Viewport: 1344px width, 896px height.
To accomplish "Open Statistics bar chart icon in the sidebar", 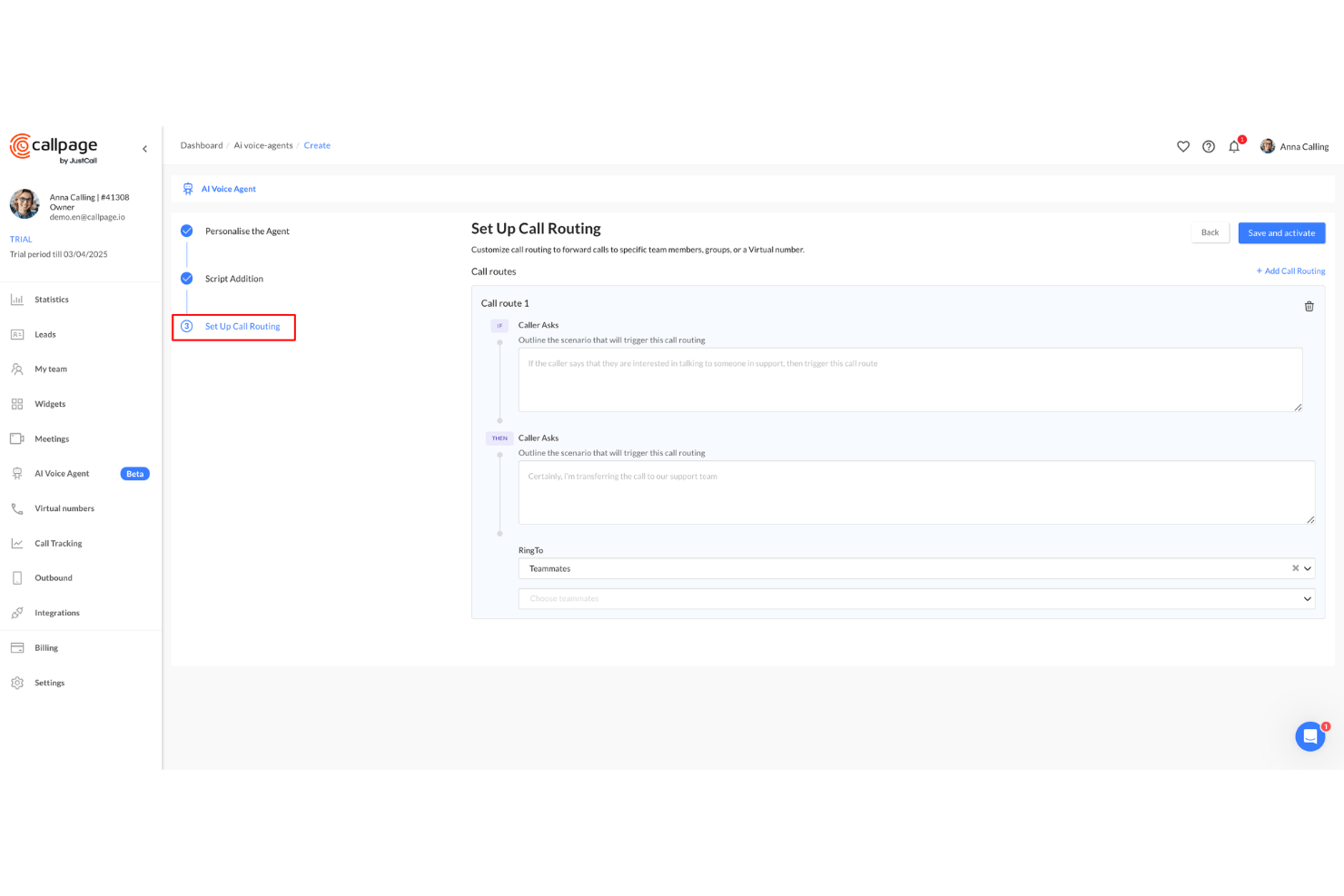I will click(x=17, y=300).
